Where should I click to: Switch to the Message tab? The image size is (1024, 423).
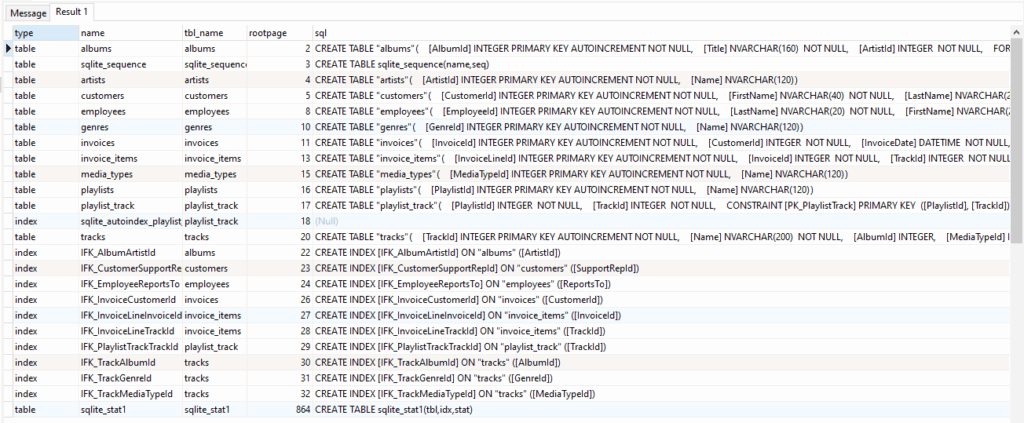[28, 12]
